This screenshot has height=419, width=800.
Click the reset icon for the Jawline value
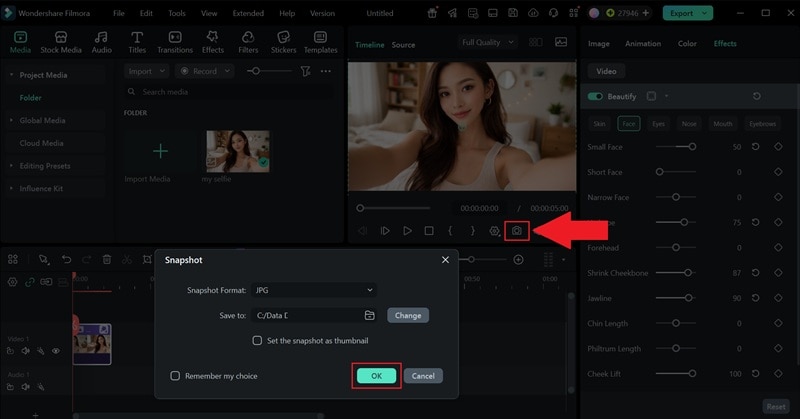pos(756,298)
